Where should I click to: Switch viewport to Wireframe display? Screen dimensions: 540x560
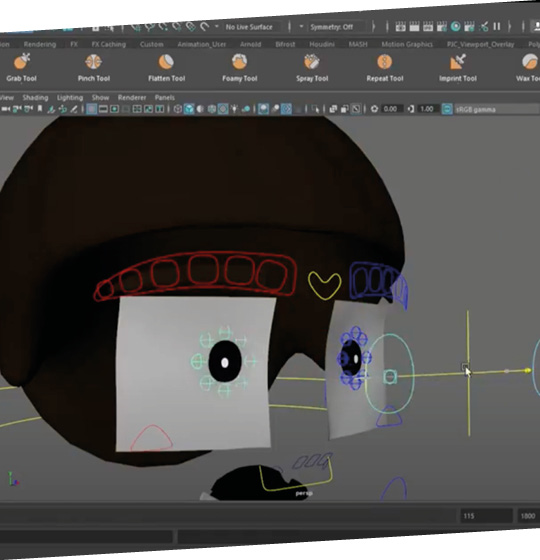tap(178, 109)
